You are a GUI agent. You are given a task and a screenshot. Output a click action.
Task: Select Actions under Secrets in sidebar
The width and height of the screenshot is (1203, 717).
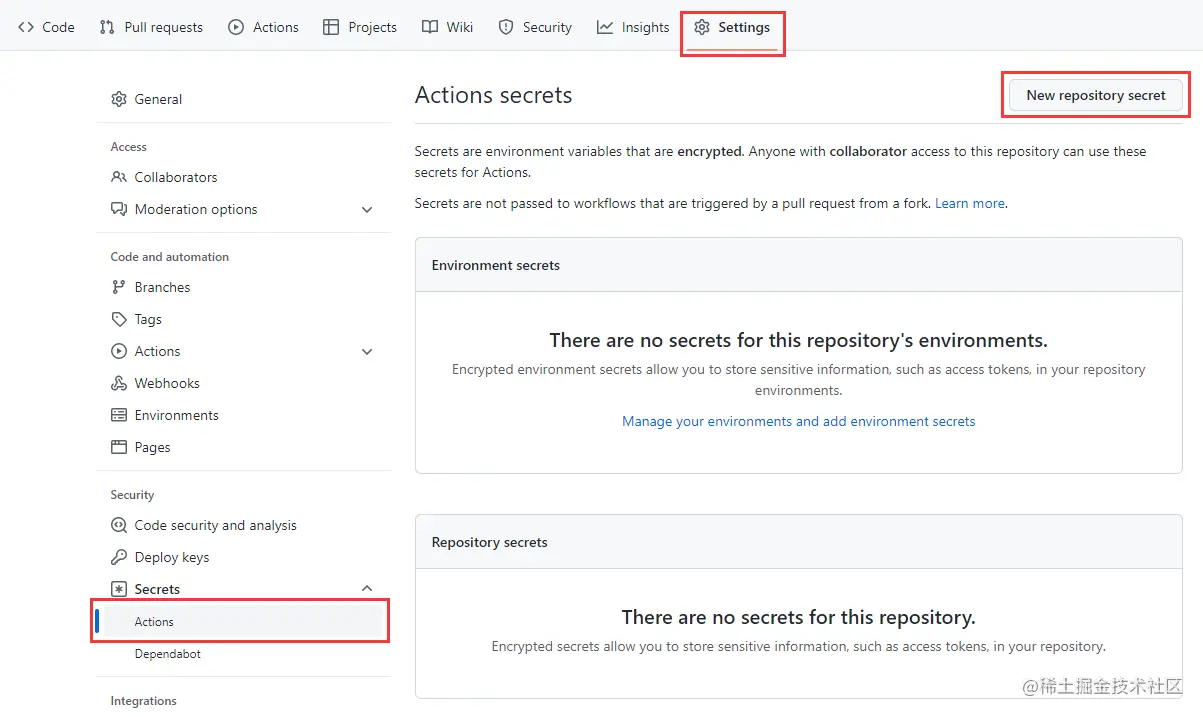(243, 621)
